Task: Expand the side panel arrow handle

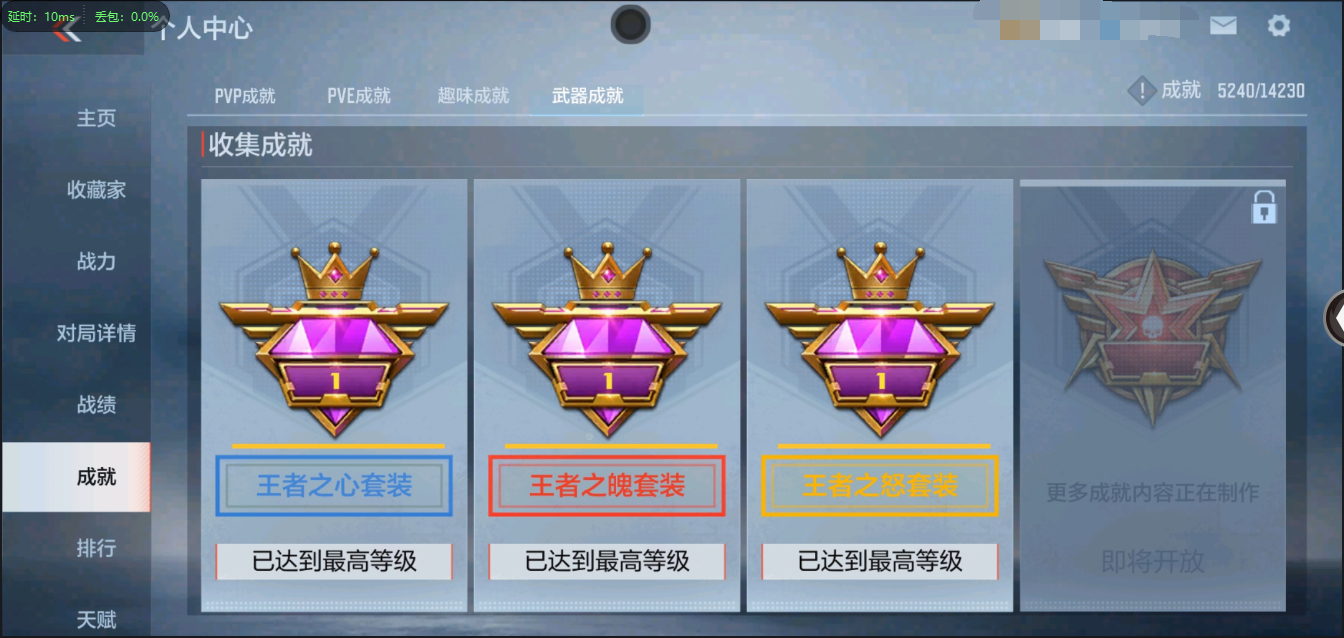Action: click(1334, 318)
